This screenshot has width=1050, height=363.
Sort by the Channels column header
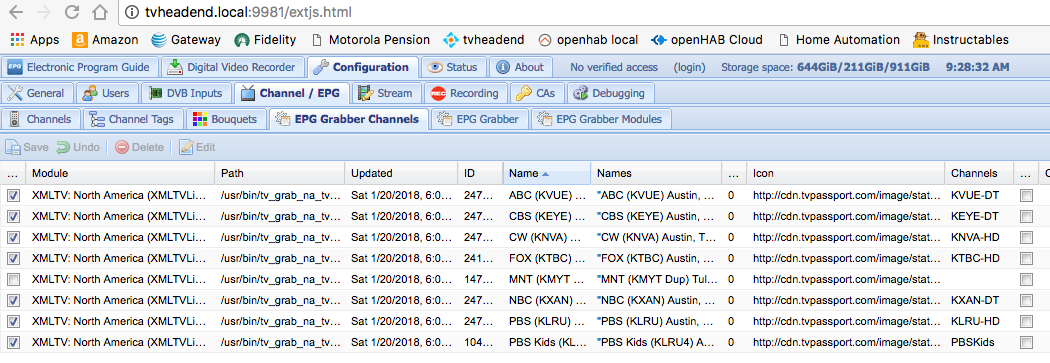pyautogui.click(x=979, y=173)
